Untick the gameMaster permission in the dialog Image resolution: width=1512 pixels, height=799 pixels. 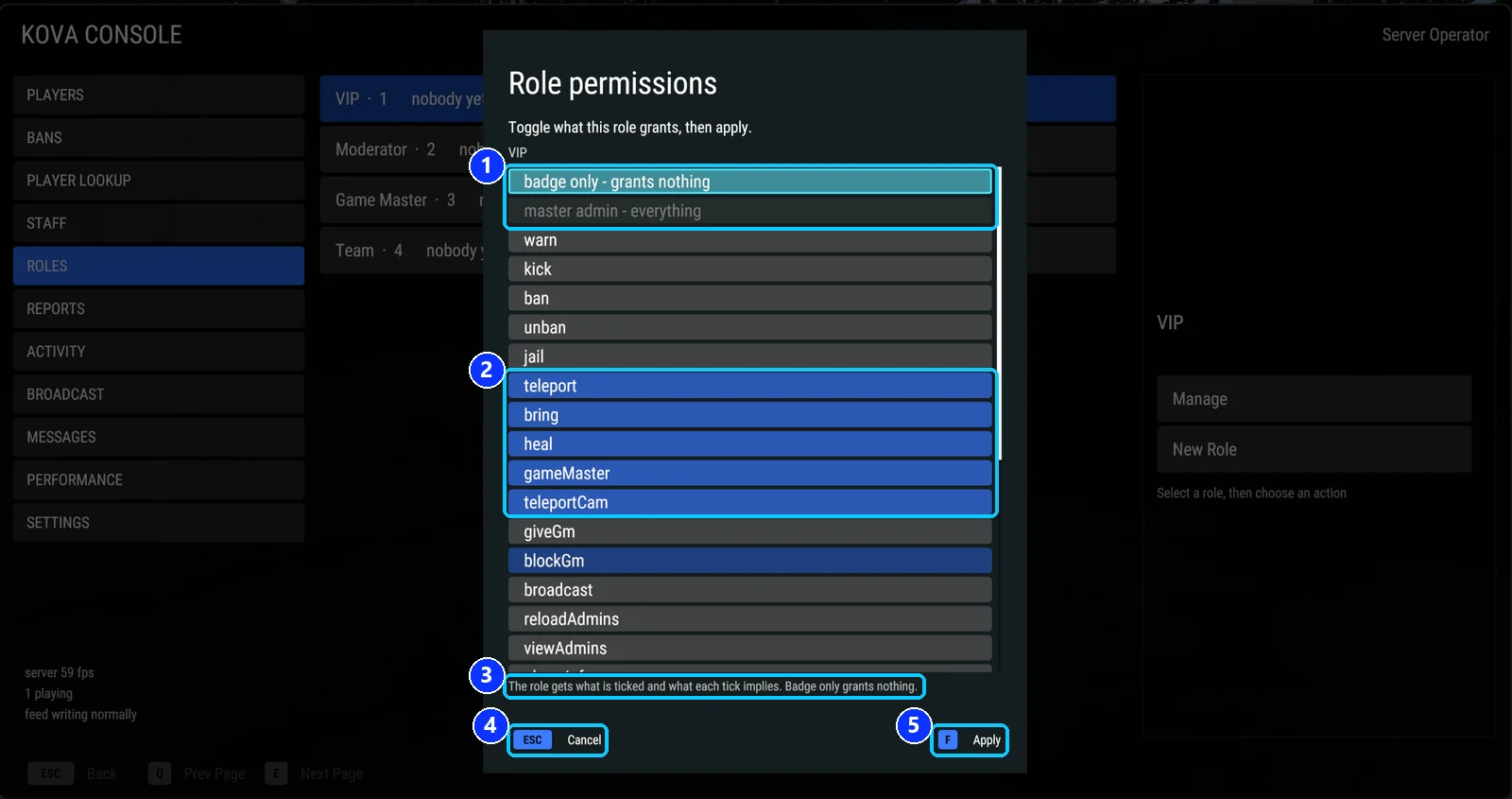click(749, 474)
